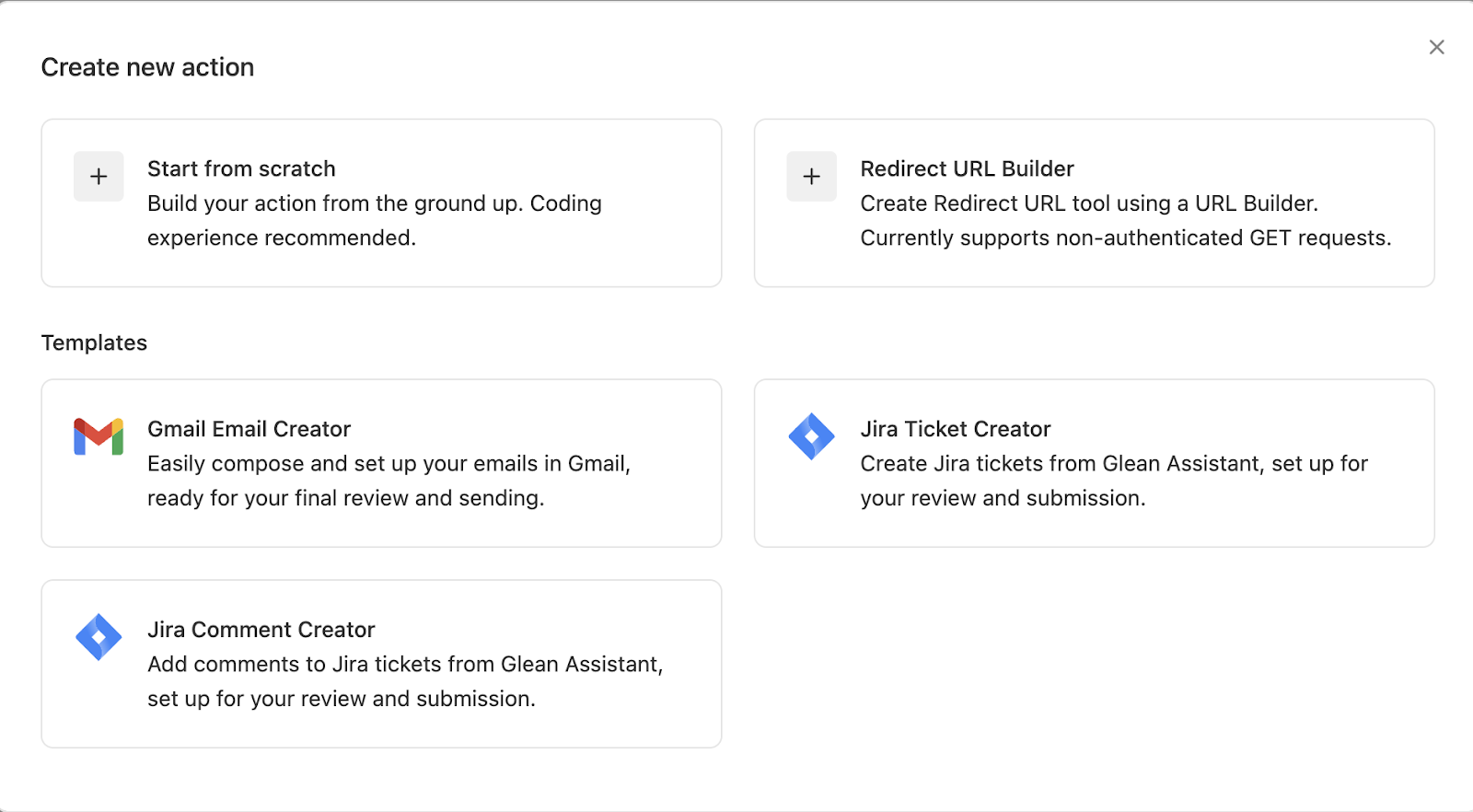Click the Templates section label
The height and width of the screenshot is (812, 1473).
click(94, 342)
